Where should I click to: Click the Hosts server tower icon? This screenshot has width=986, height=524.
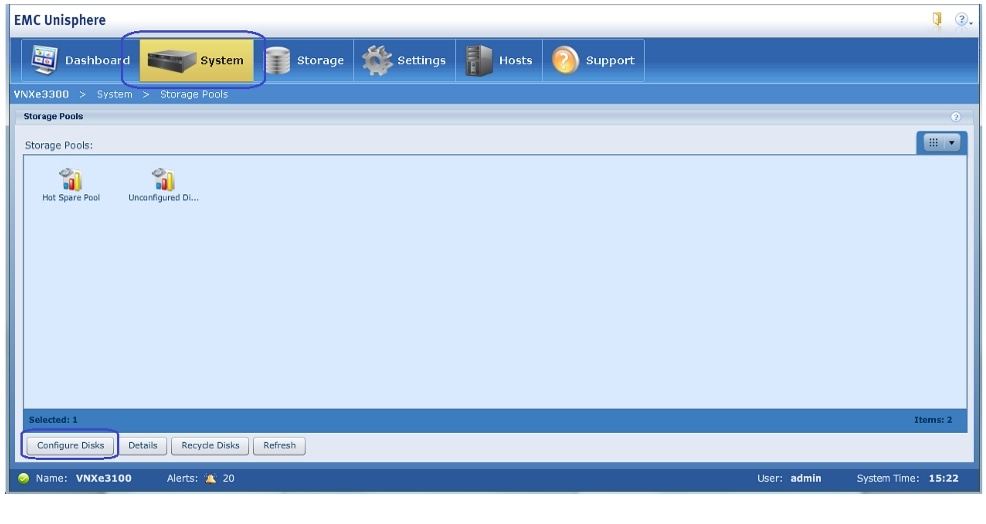pos(479,60)
